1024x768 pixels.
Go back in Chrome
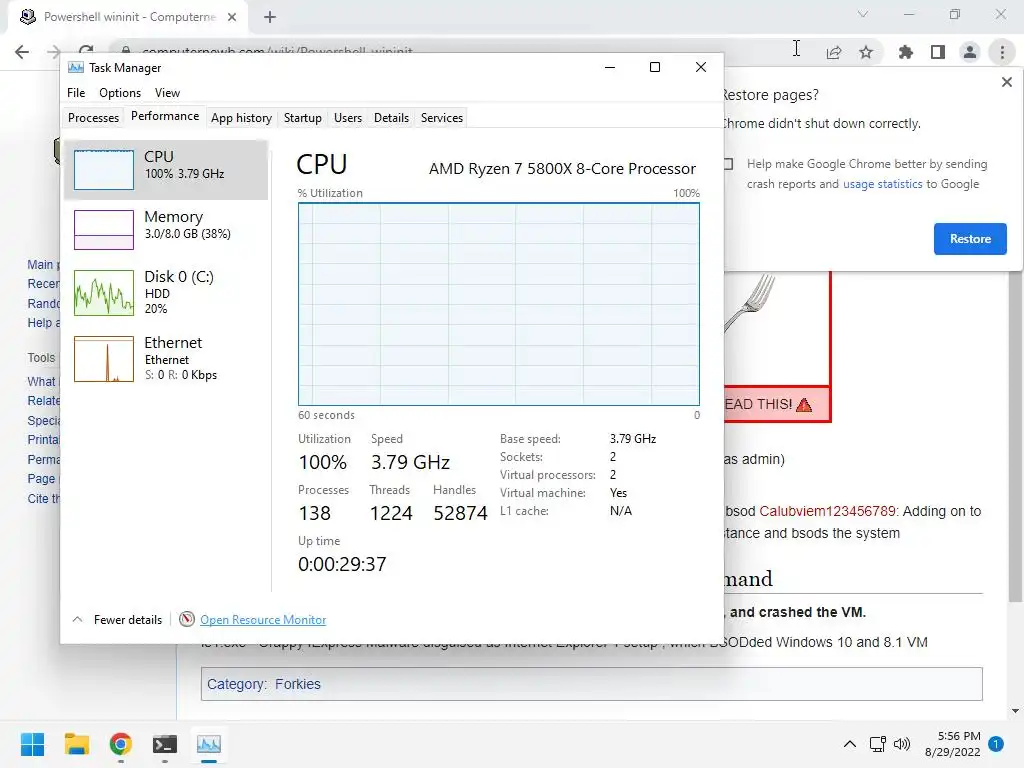coord(22,52)
